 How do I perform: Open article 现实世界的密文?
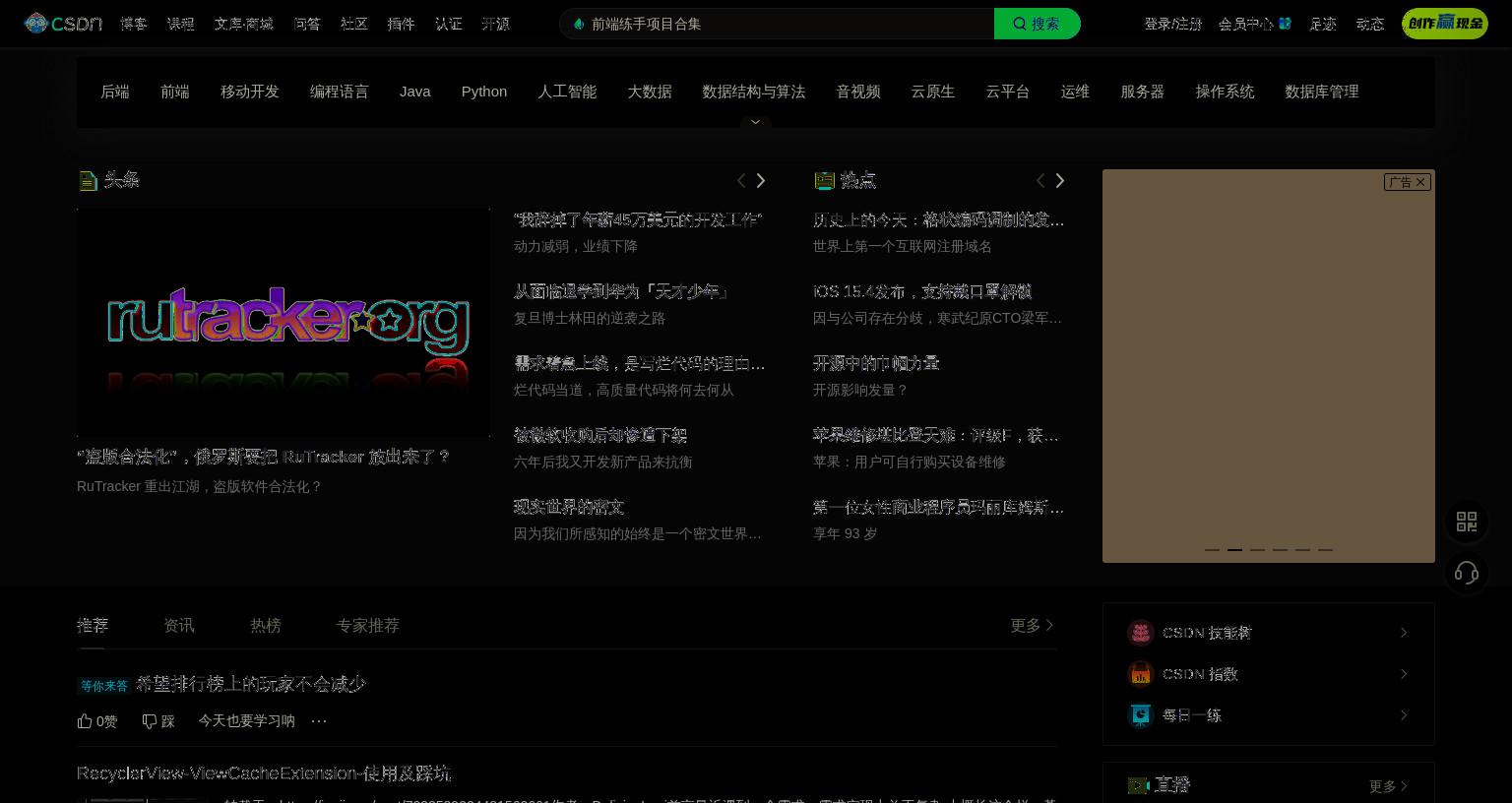(569, 507)
